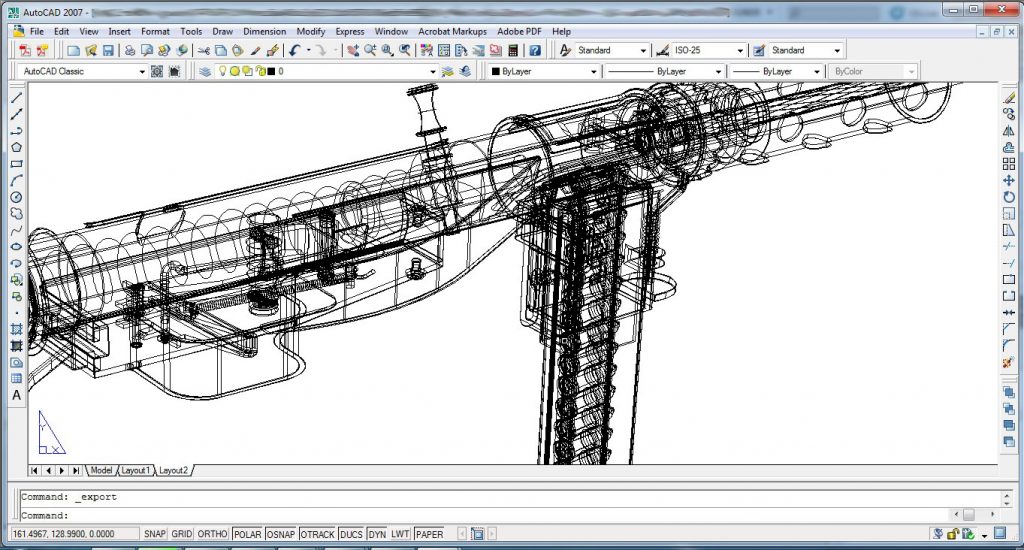Viewport: 1024px width, 550px height.
Task: Select the Move tool in Modify toolbar
Action: pos(1009,180)
